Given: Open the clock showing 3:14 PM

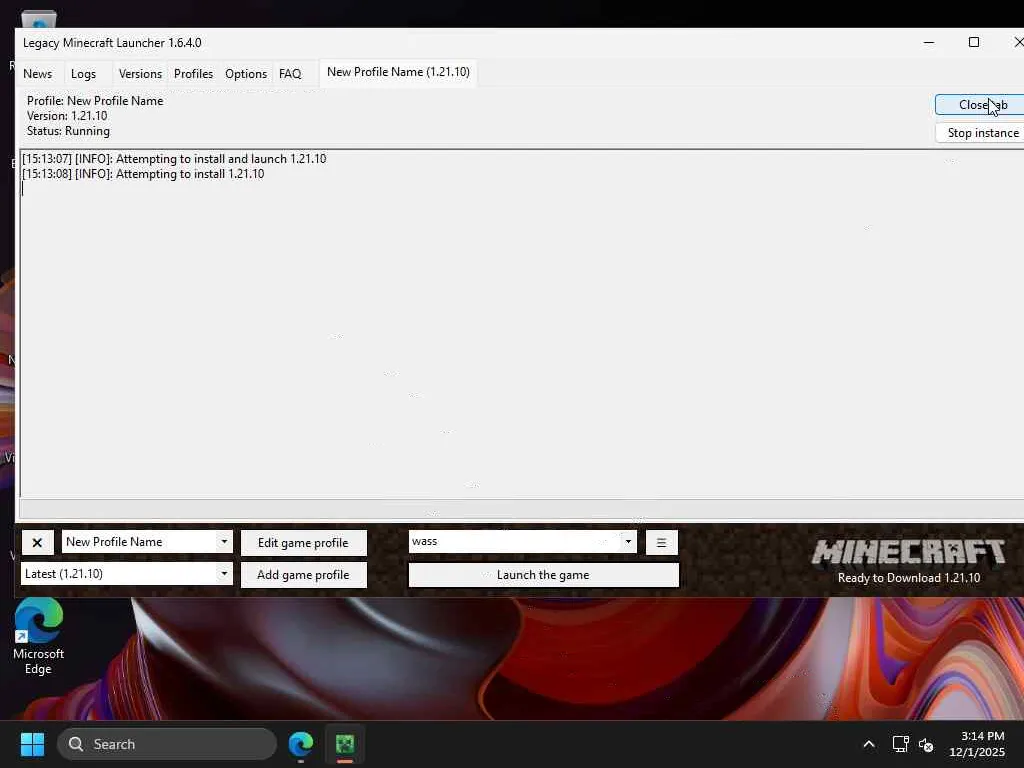Looking at the screenshot, I should (x=977, y=744).
